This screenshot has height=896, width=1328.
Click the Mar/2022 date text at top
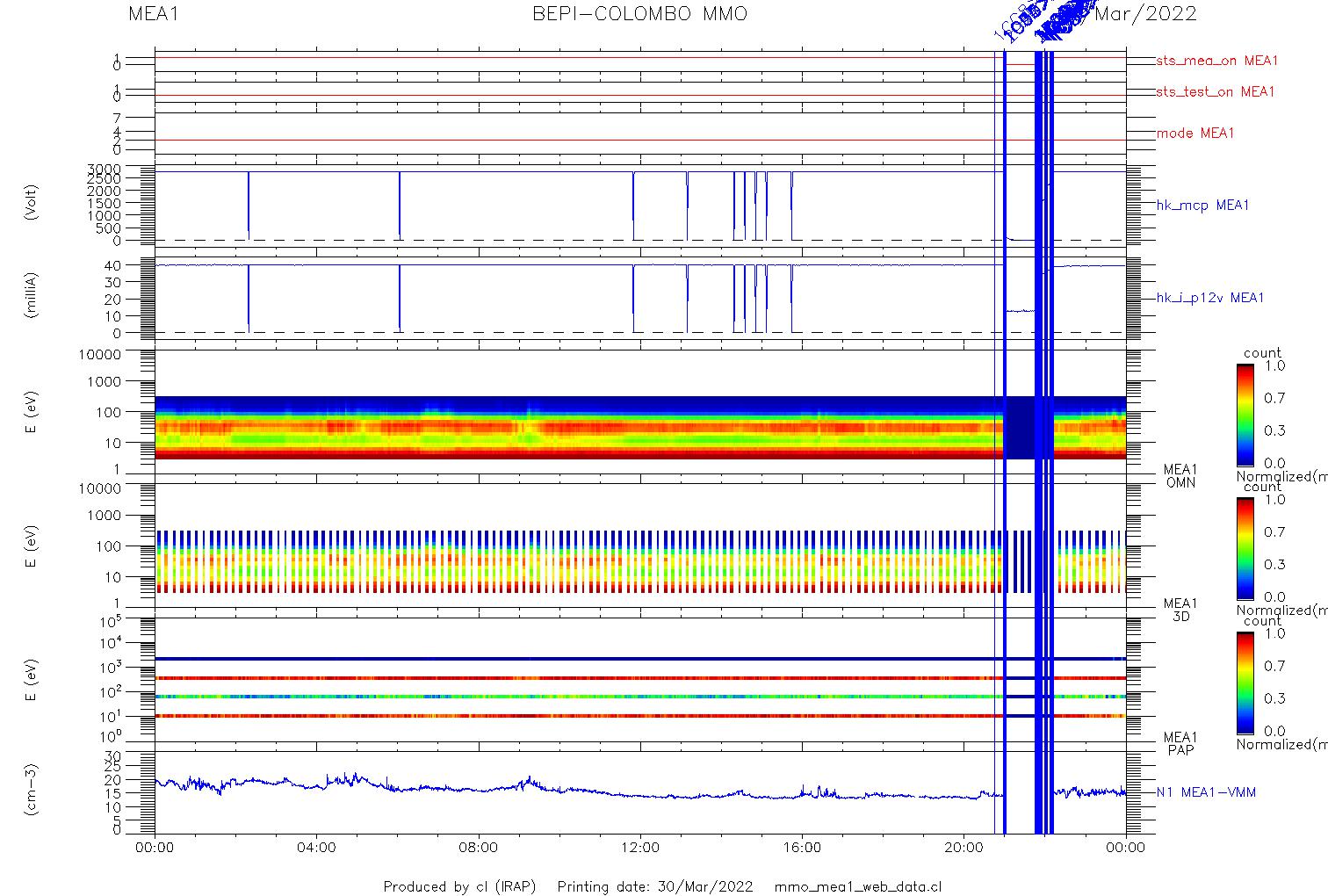coord(1145,14)
